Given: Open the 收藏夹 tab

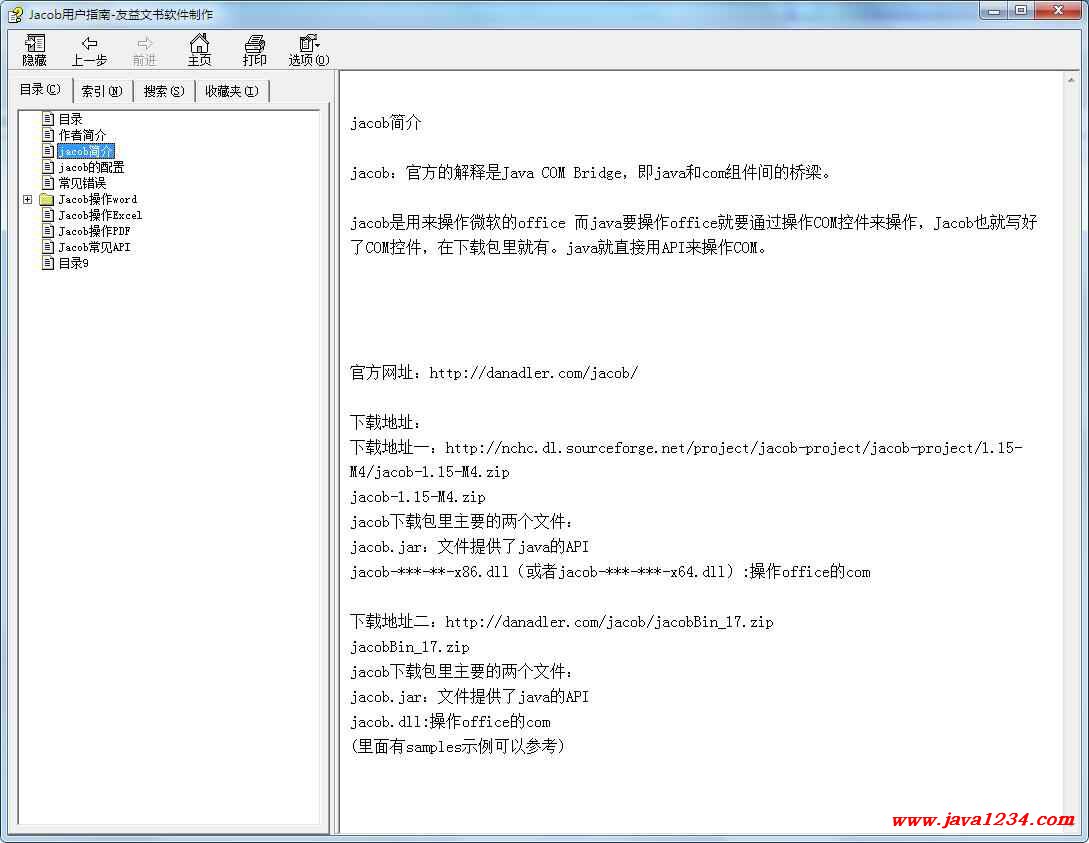Looking at the screenshot, I should click(232, 91).
